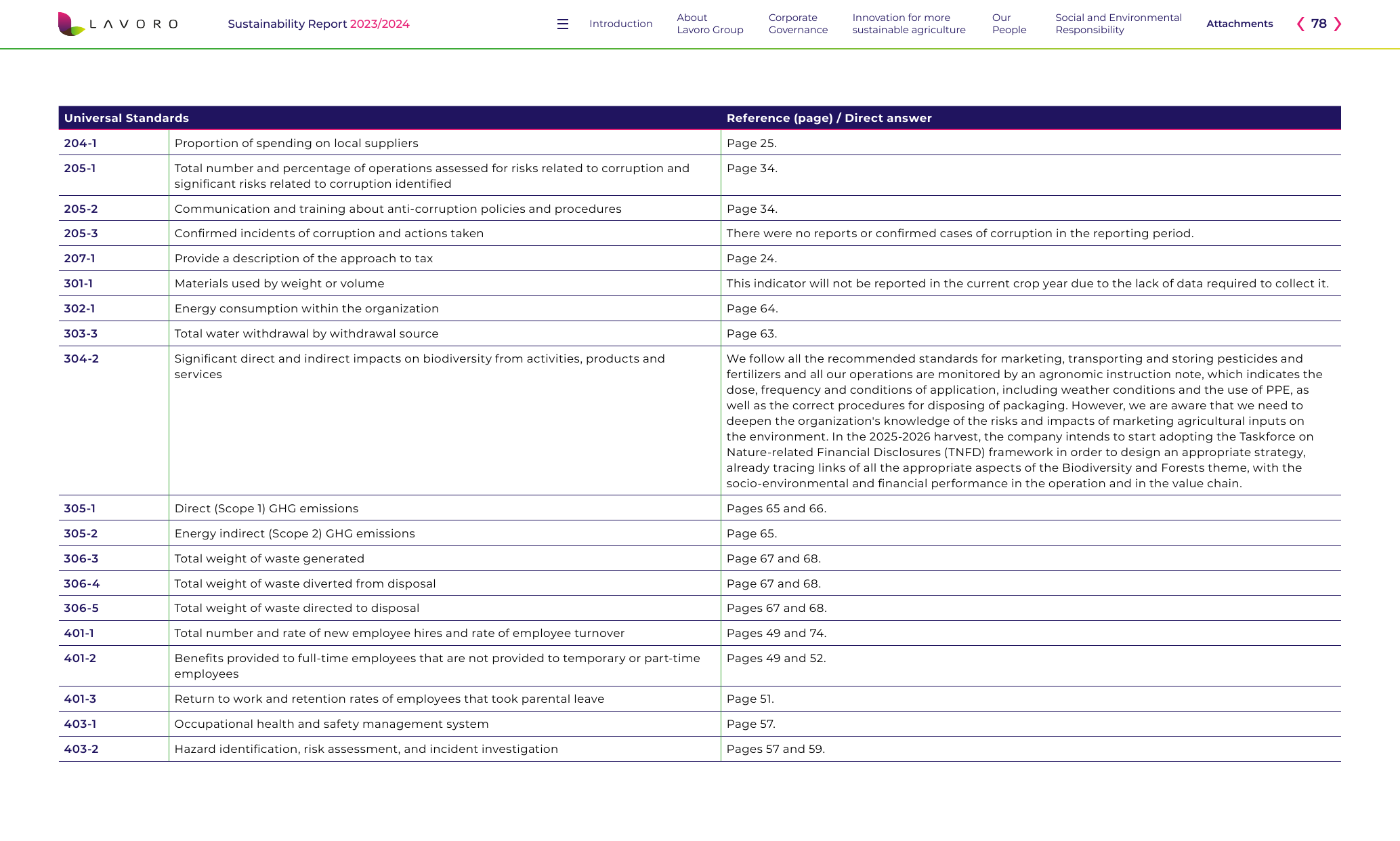This screenshot has width=1400, height=841.
Task: Click 'Total weight of waste generated'
Action: click(x=269, y=558)
